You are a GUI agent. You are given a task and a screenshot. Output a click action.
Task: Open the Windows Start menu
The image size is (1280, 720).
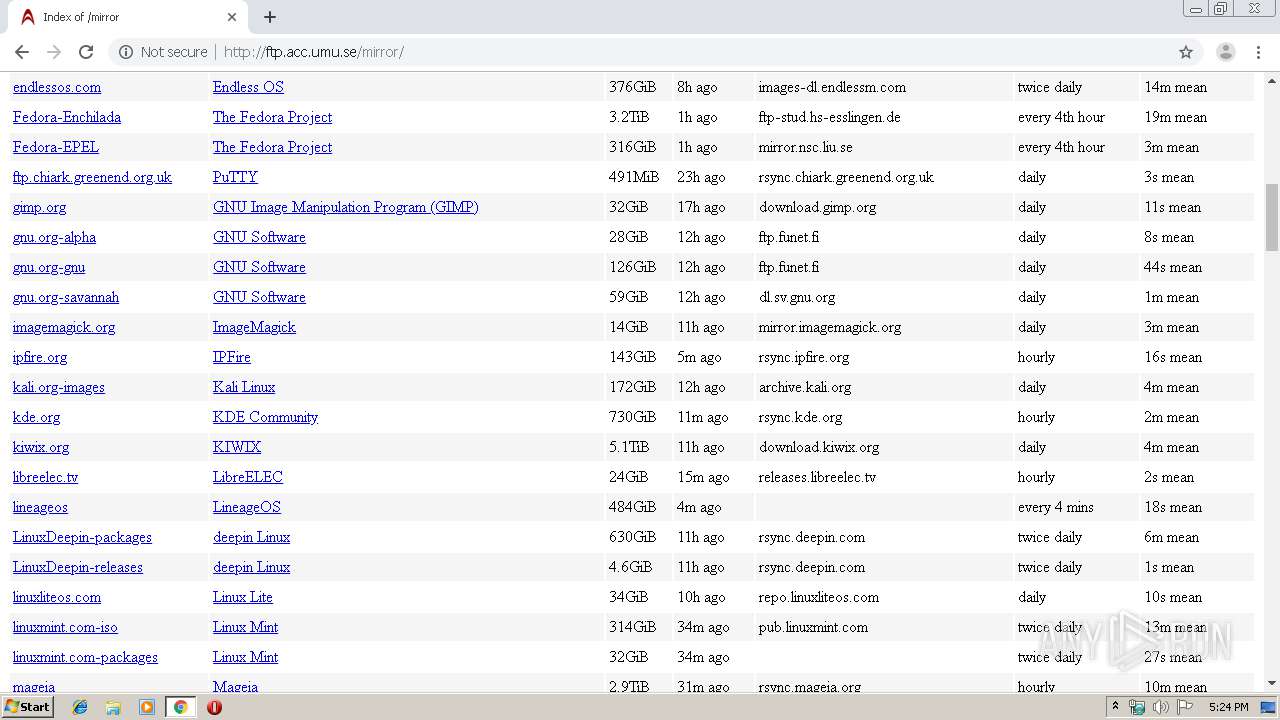click(x=28, y=707)
